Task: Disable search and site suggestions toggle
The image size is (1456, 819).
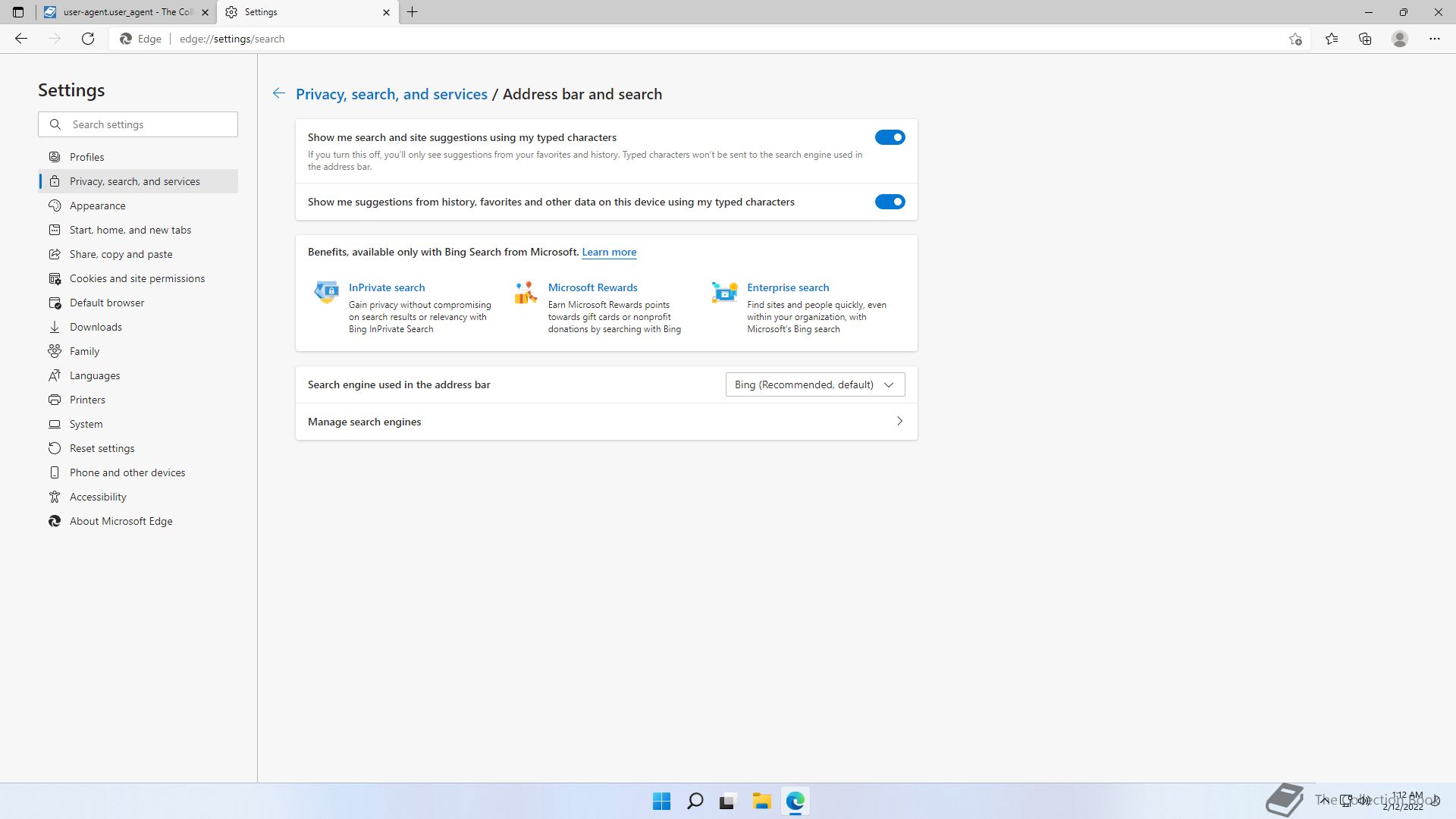Action: click(890, 137)
